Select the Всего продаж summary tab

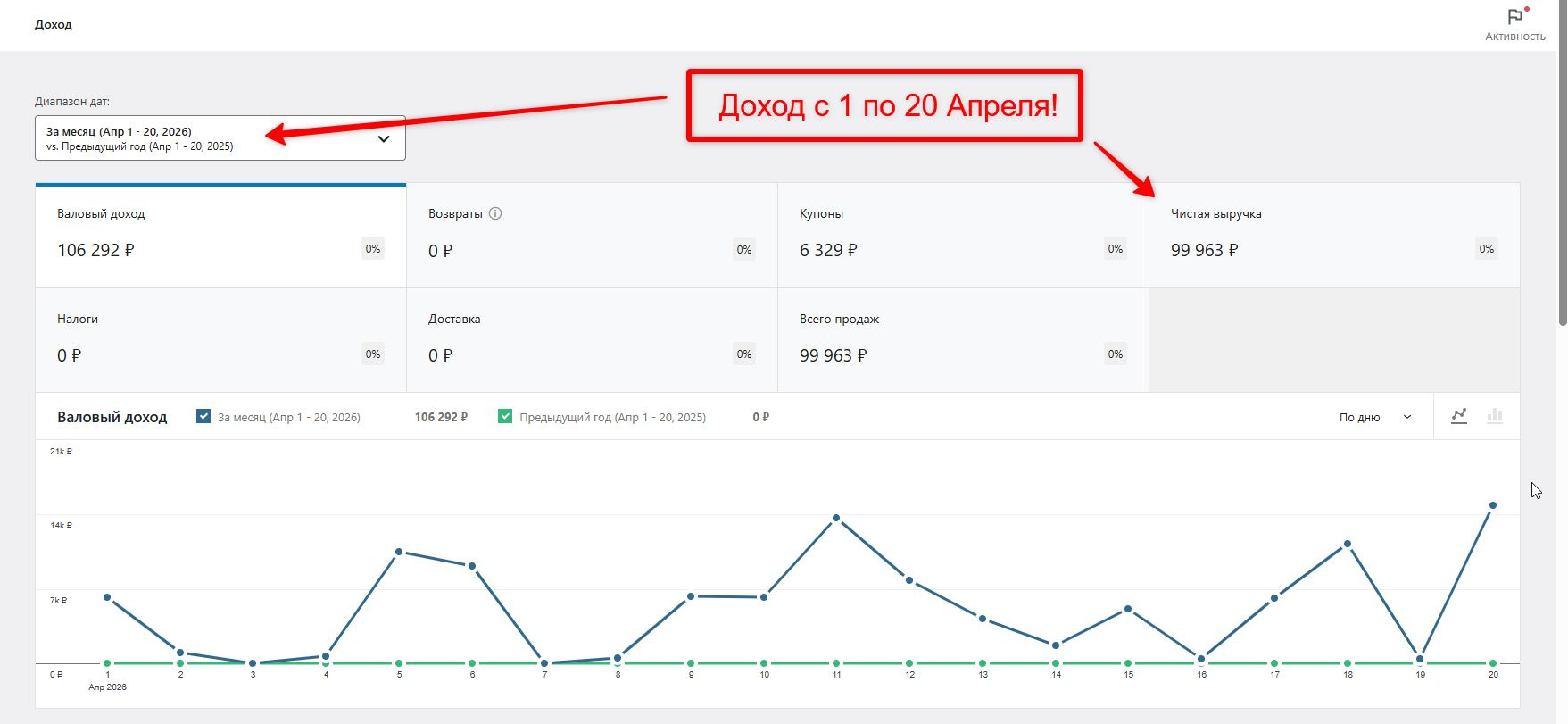point(963,340)
